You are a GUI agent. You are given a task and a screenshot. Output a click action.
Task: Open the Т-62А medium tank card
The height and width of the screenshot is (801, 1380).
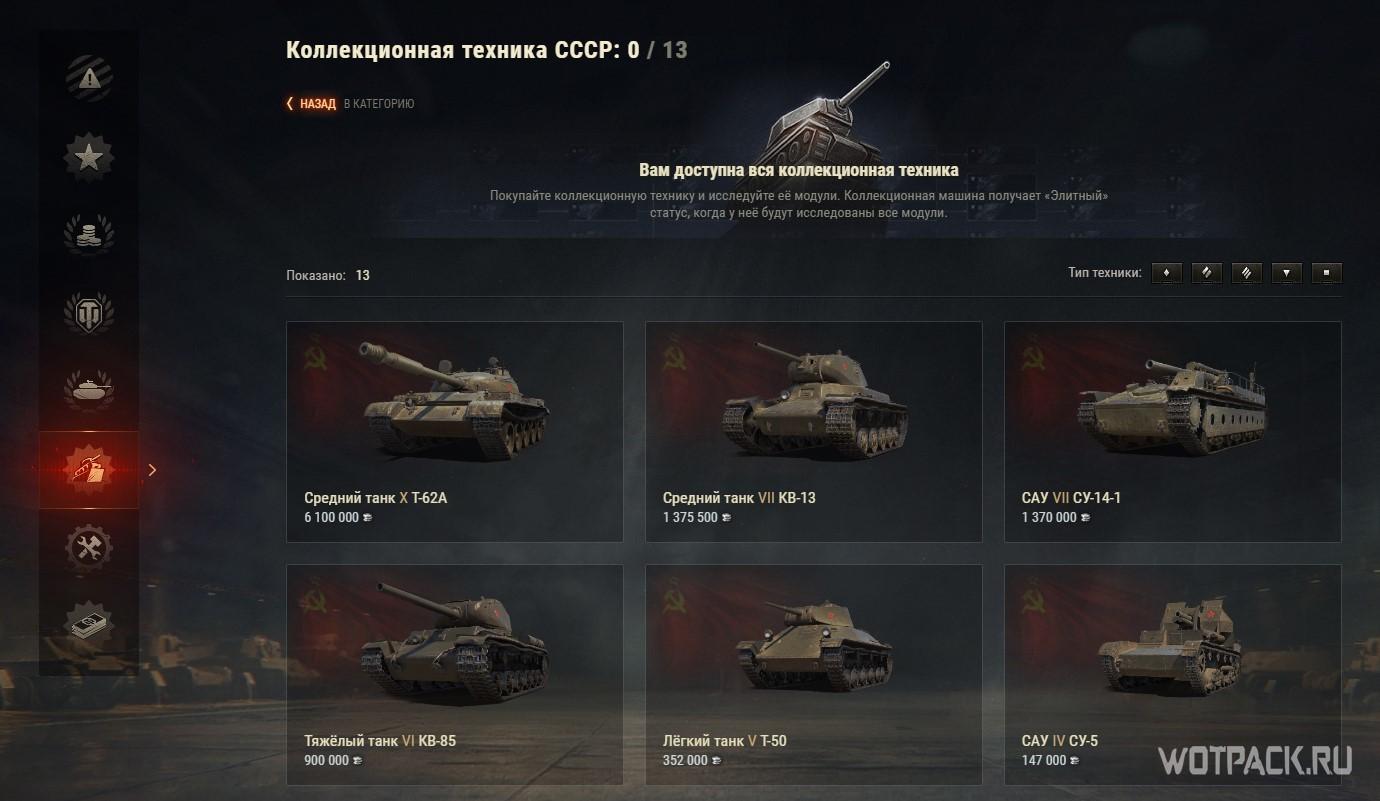(455, 432)
